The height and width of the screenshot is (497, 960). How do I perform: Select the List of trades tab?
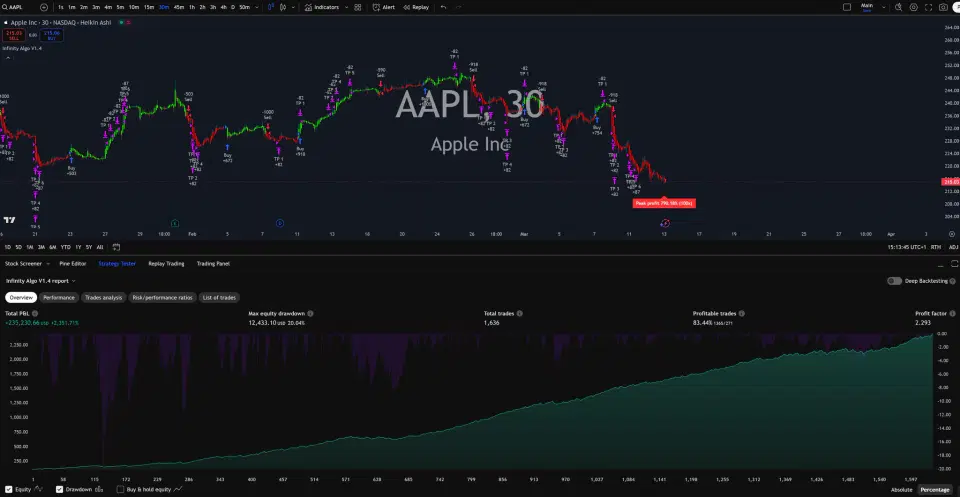219,297
